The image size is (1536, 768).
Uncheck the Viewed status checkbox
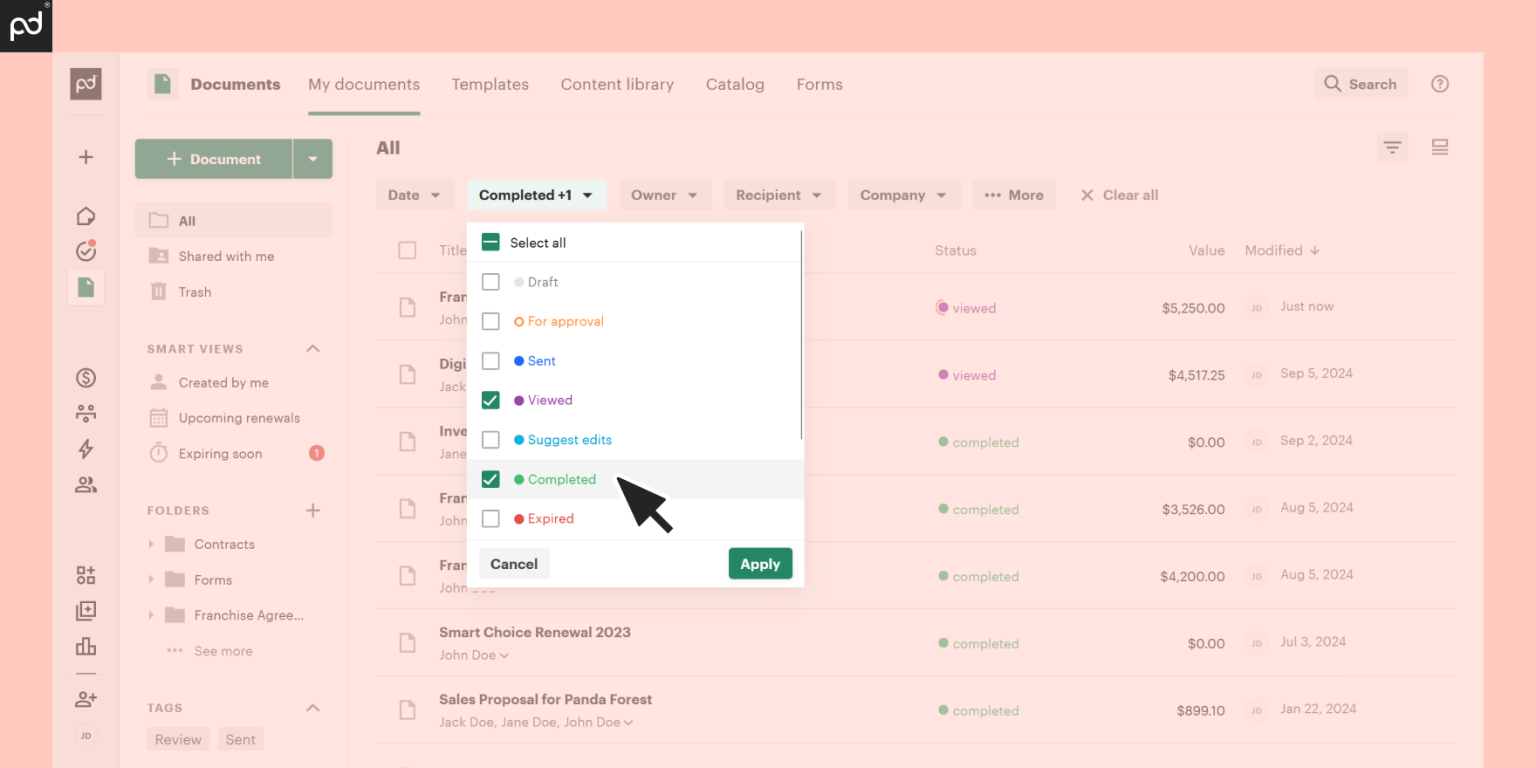(x=491, y=400)
